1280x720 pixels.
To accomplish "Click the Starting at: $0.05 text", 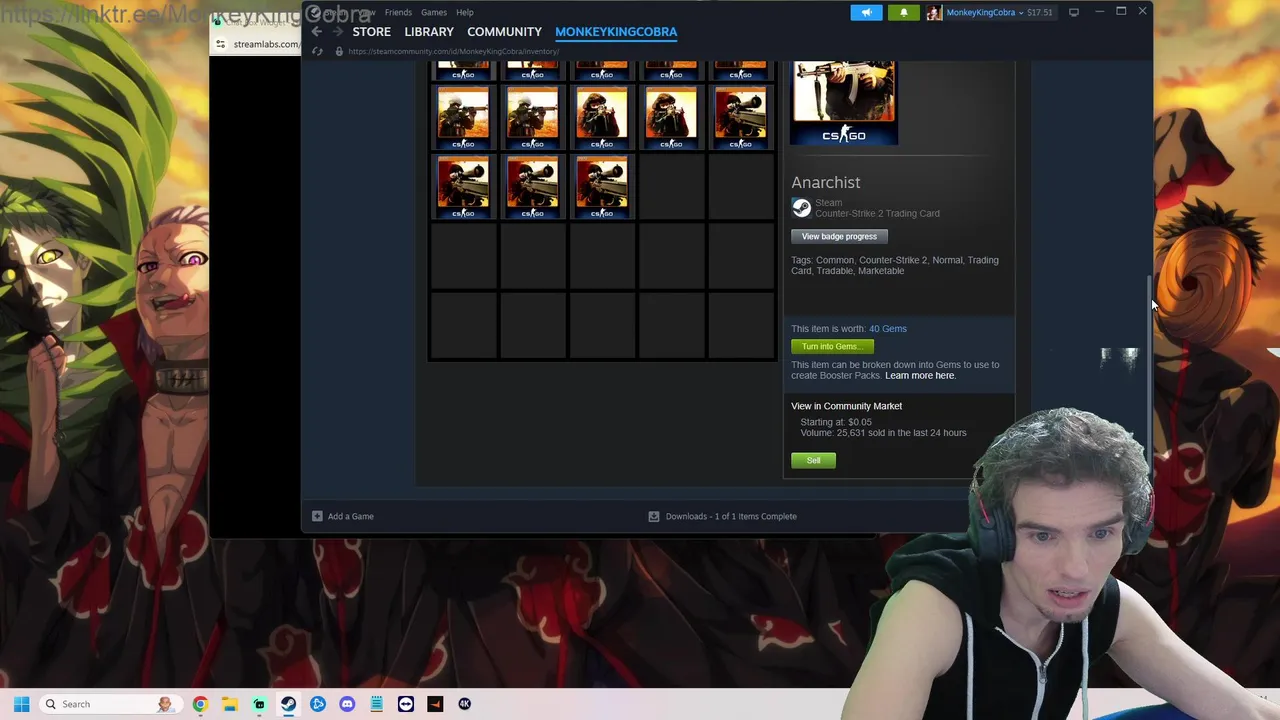I will point(836,422).
